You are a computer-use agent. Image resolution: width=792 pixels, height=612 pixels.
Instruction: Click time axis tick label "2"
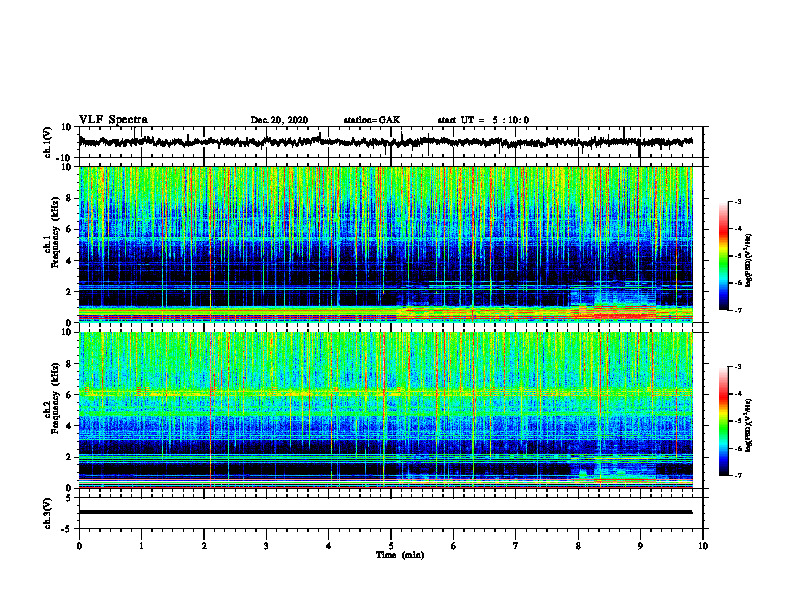[204, 546]
